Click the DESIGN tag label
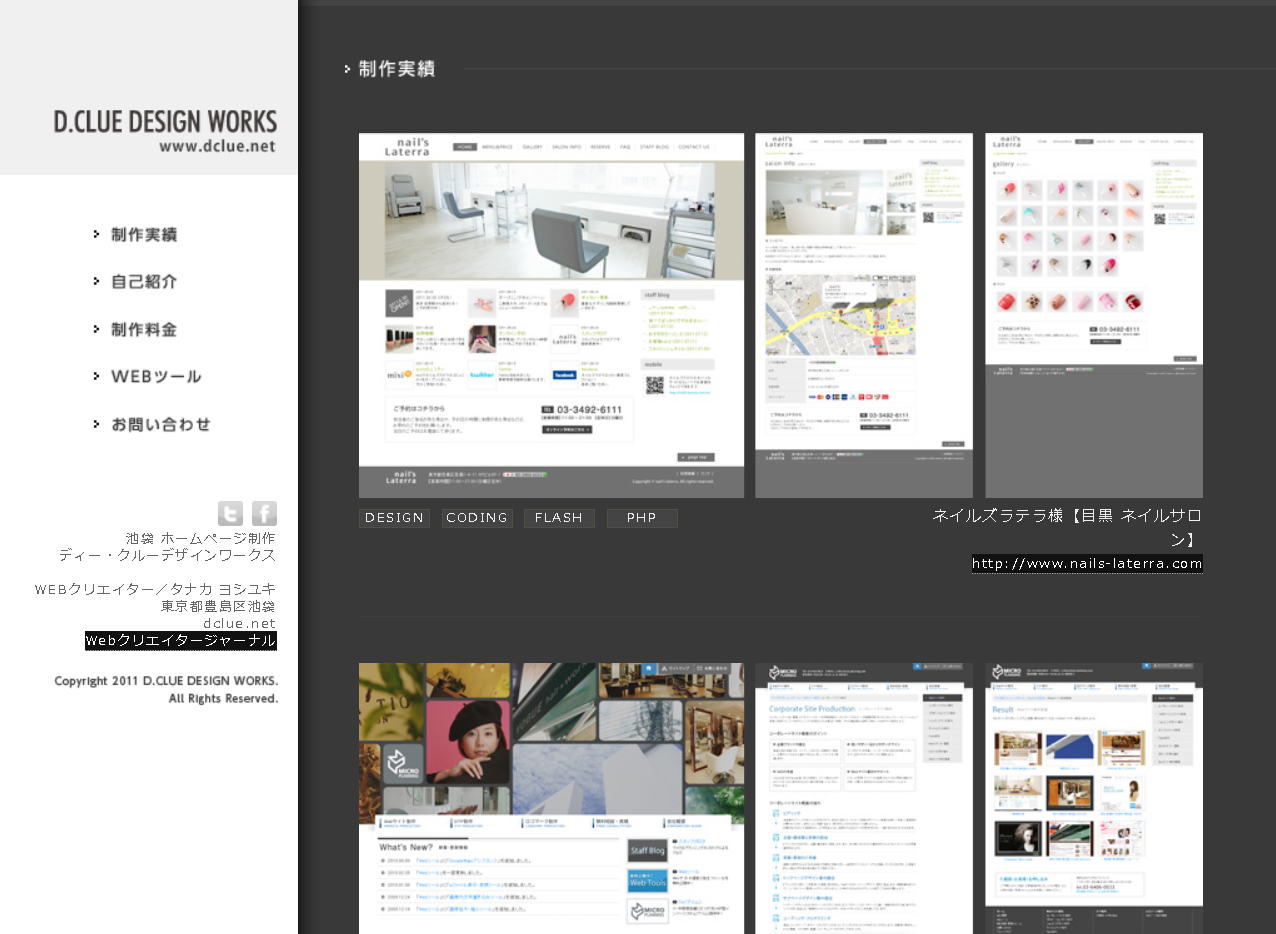The width and height of the screenshot is (1276, 934). (394, 518)
